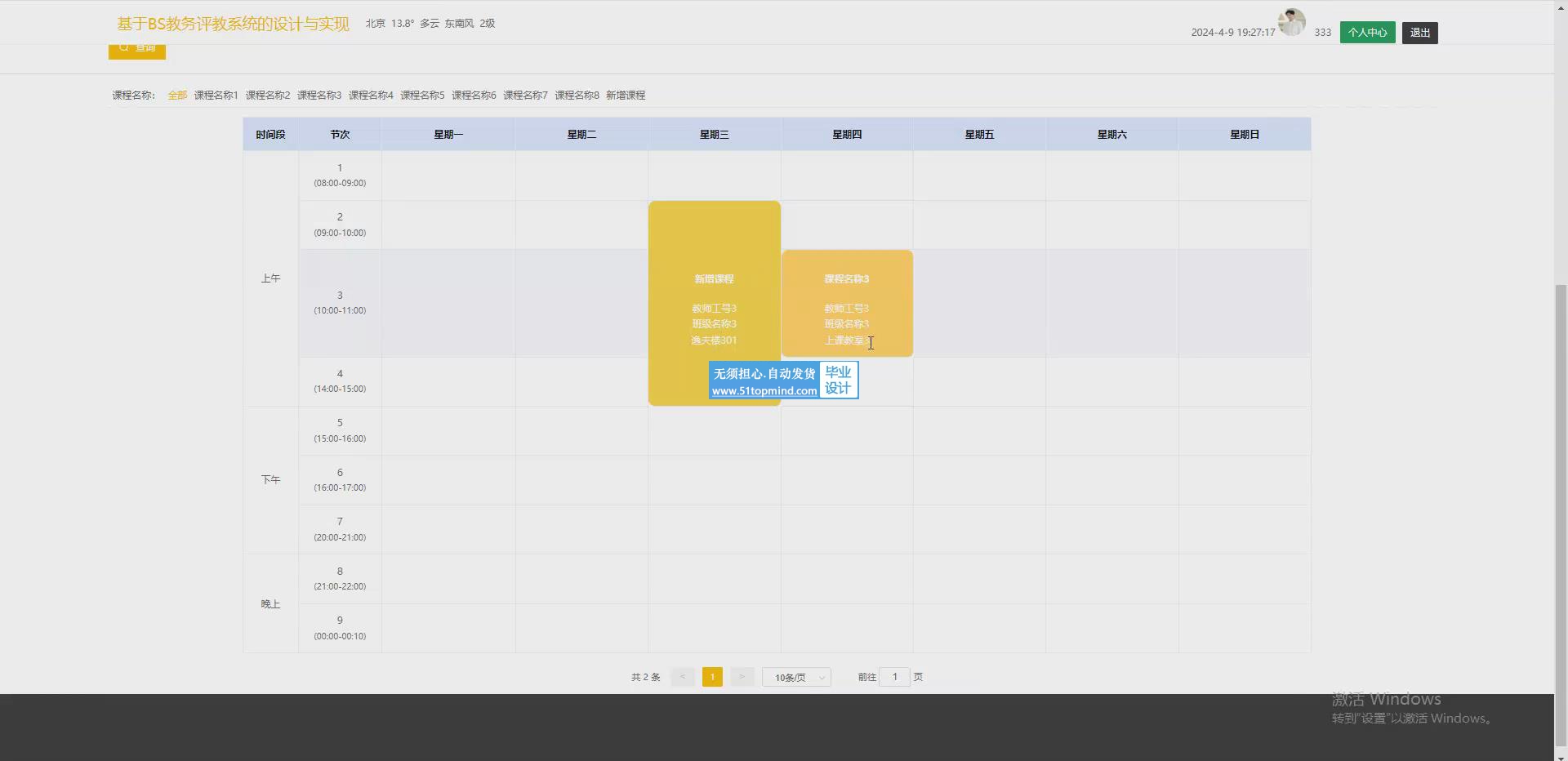Click period 8 (21:00-22:00) cell
The width and height of the screenshot is (1568, 761).
point(340,579)
